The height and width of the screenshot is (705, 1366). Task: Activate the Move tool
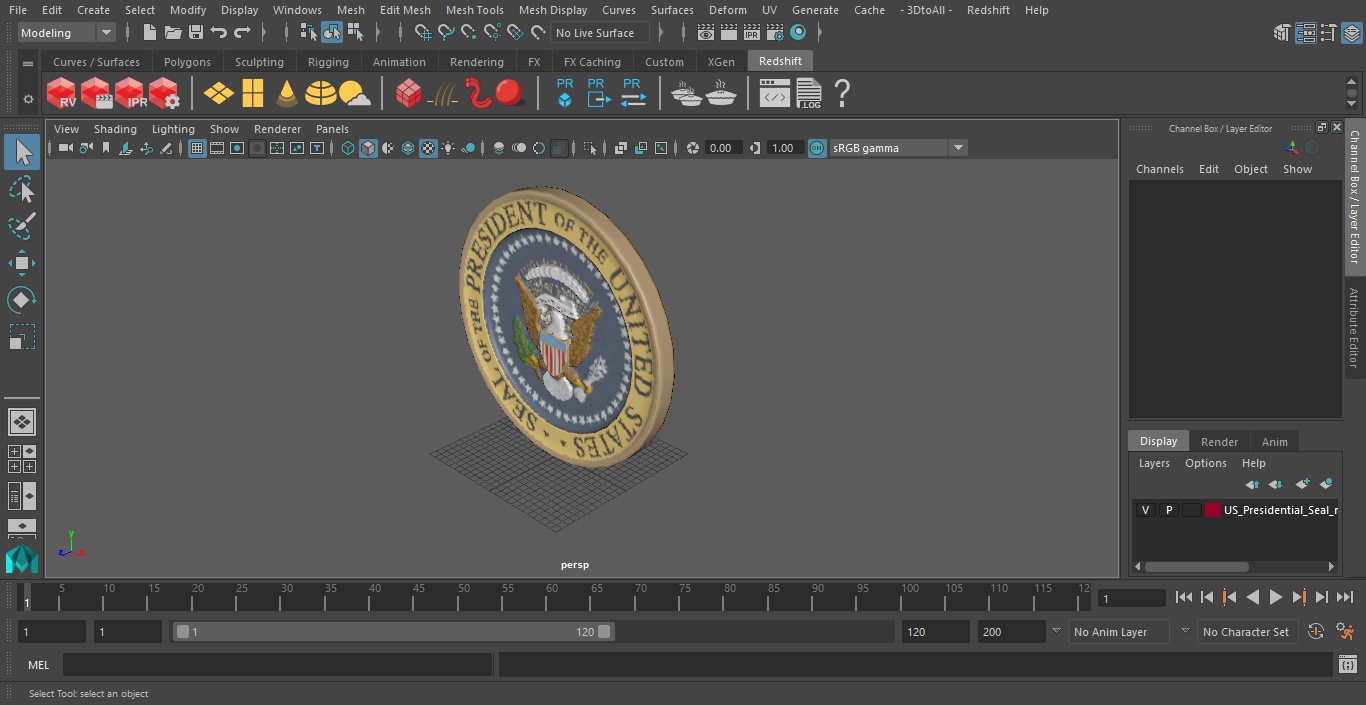coord(22,263)
